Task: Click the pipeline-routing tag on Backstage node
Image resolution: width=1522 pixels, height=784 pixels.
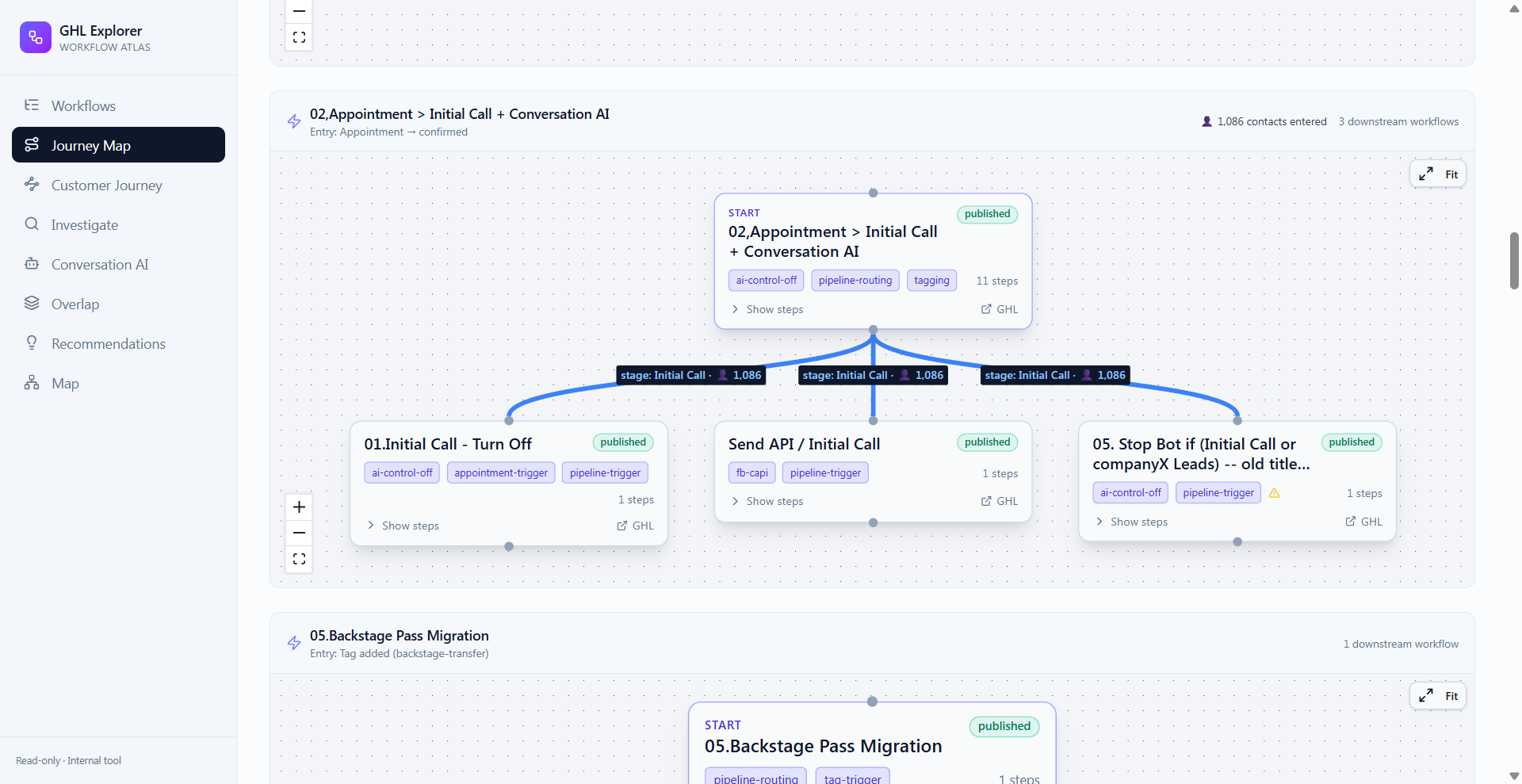Action: tap(756, 778)
